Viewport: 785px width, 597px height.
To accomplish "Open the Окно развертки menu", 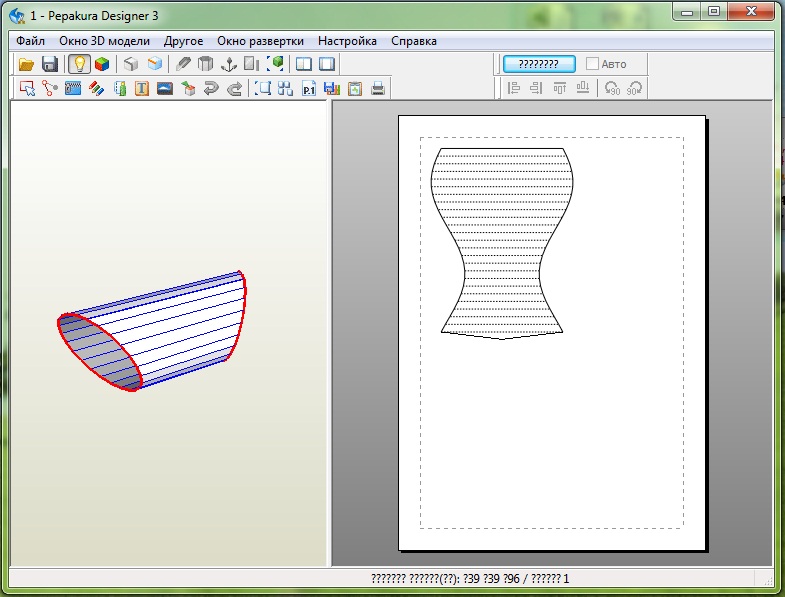I will click(x=260, y=41).
